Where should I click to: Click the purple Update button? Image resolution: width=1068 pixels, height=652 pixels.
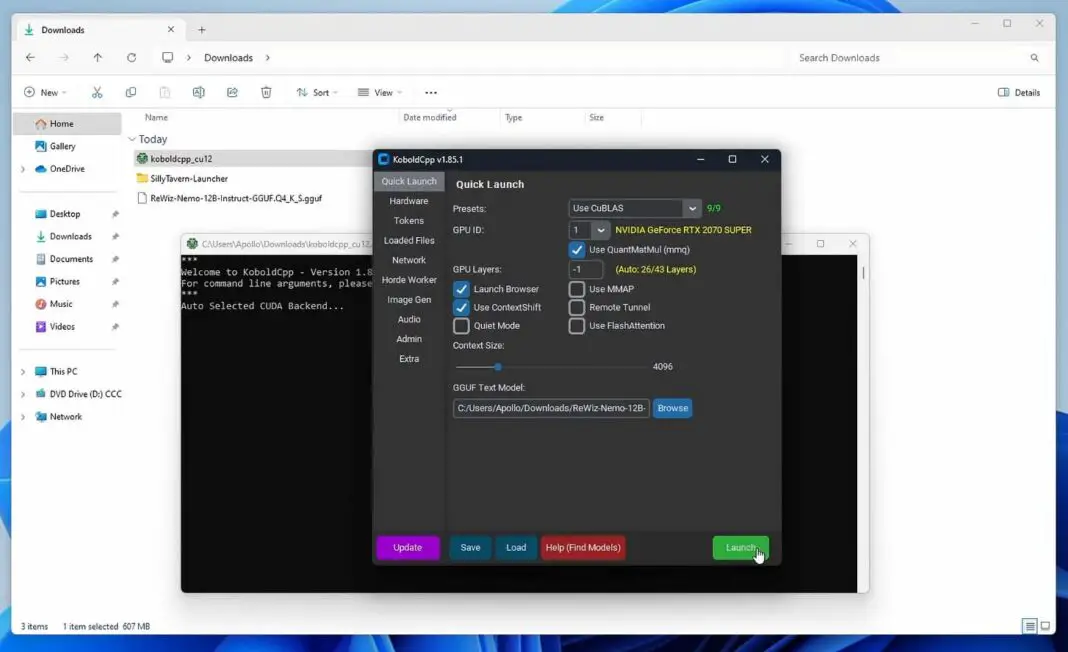click(x=407, y=548)
